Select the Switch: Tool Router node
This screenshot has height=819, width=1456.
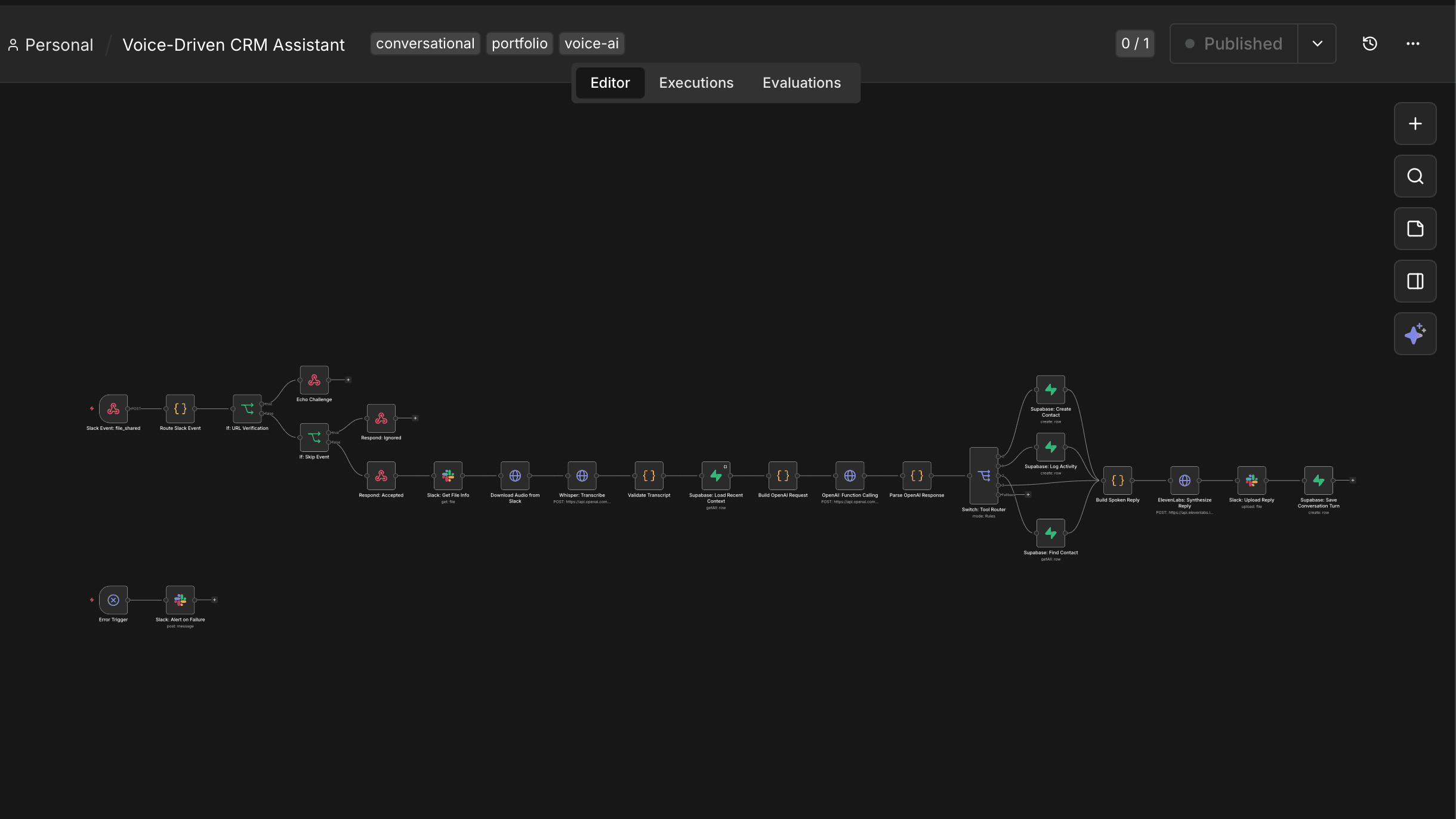(984, 476)
